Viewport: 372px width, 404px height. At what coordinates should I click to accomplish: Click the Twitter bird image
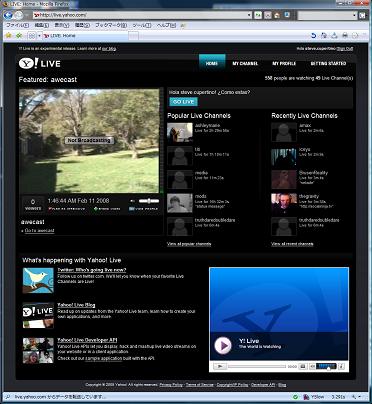pyautogui.click(x=38, y=280)
